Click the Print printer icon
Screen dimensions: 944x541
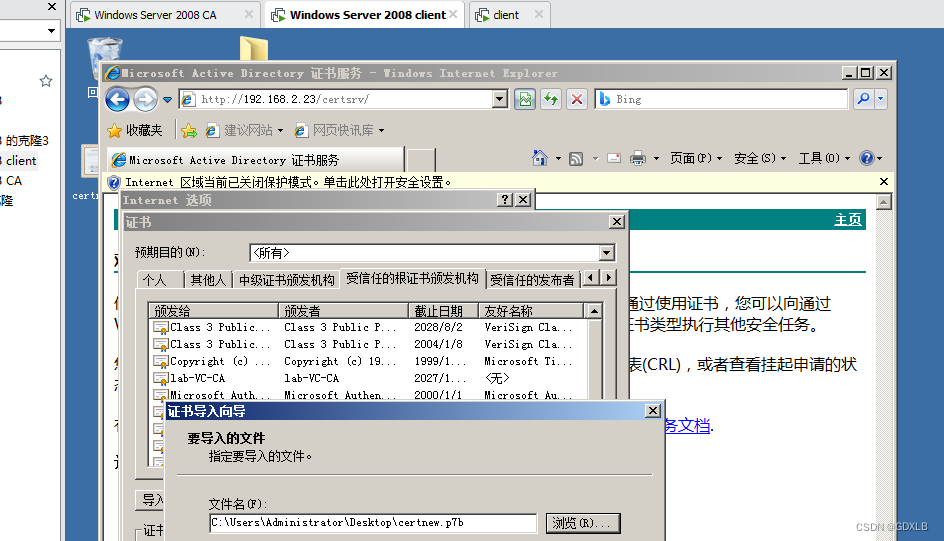point(638,159)
